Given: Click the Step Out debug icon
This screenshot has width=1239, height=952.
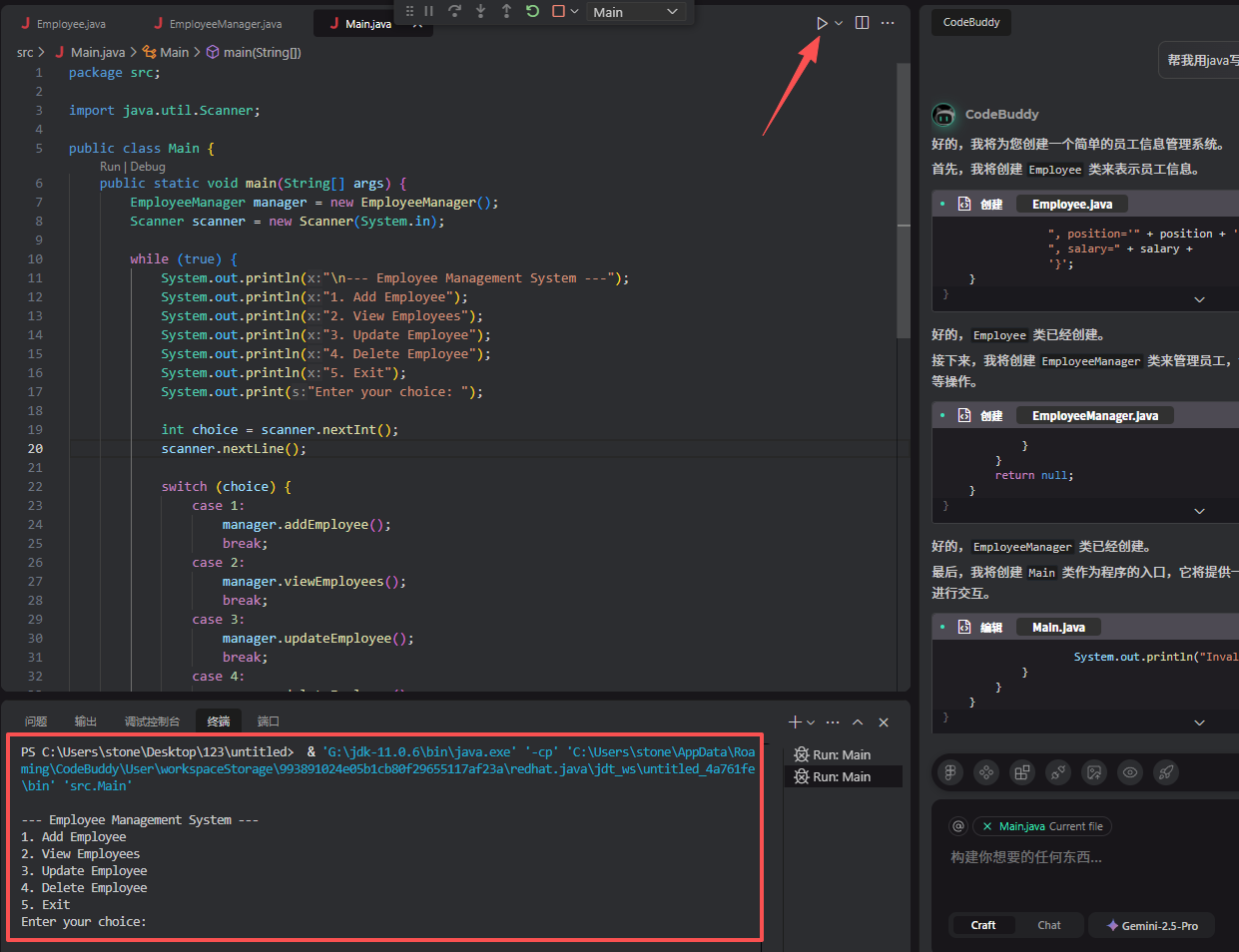Looking at the screenshot, I should [x=507, y=11].
